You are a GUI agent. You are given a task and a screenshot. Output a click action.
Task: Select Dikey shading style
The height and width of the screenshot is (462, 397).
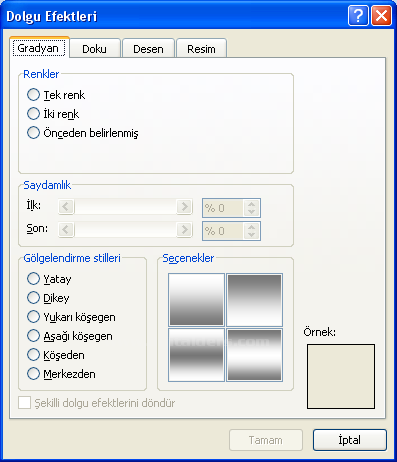pos(33,297)
